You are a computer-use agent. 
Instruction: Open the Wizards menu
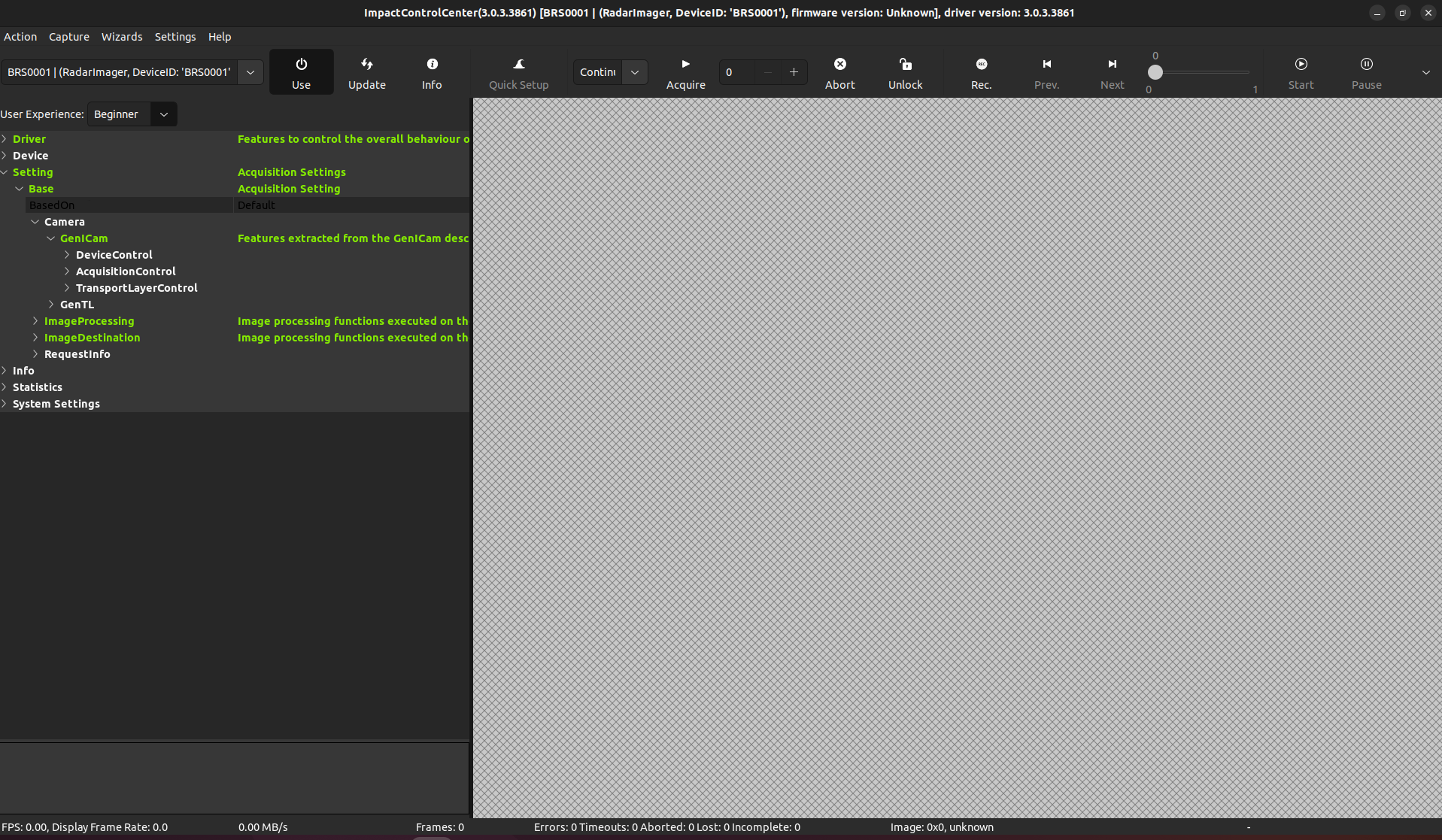coord(122,37)
